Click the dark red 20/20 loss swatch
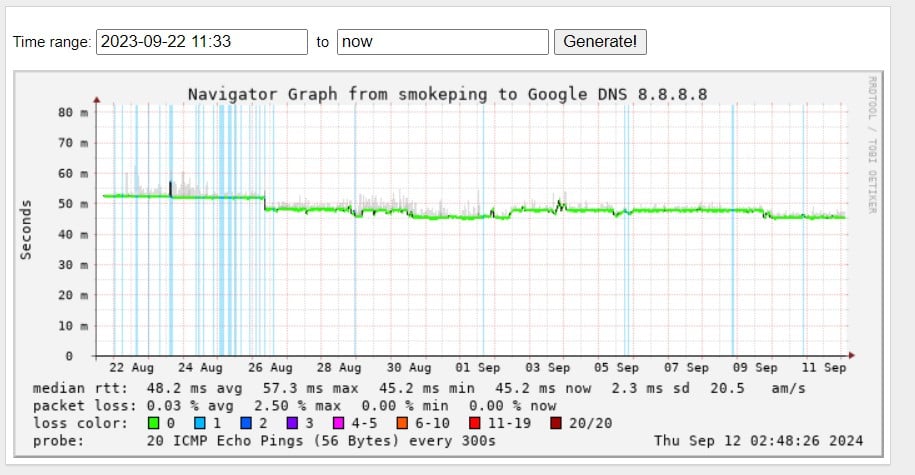Viewport: 915px width, 475px height. 556,423
